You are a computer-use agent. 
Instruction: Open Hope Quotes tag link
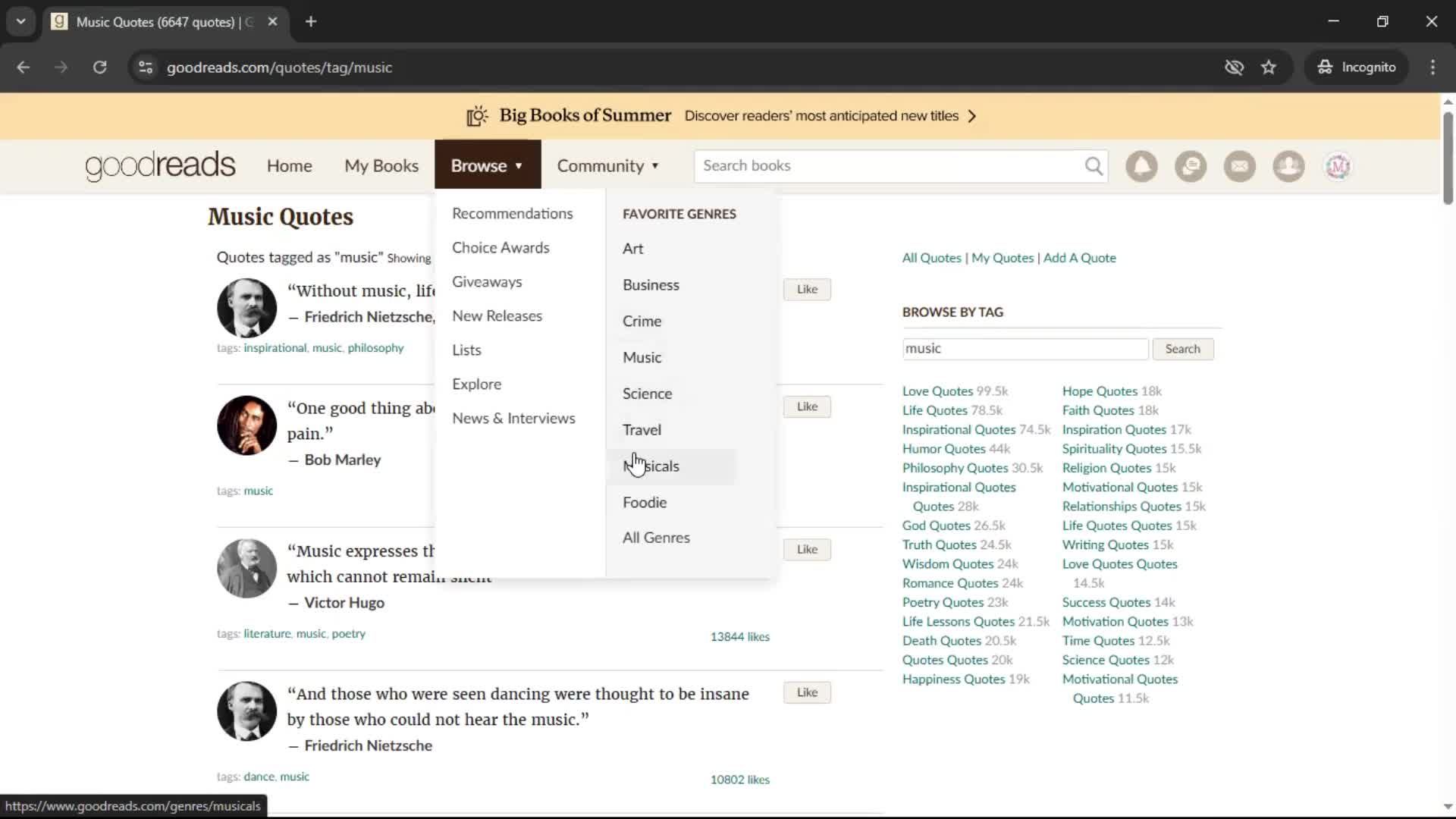1100,391
